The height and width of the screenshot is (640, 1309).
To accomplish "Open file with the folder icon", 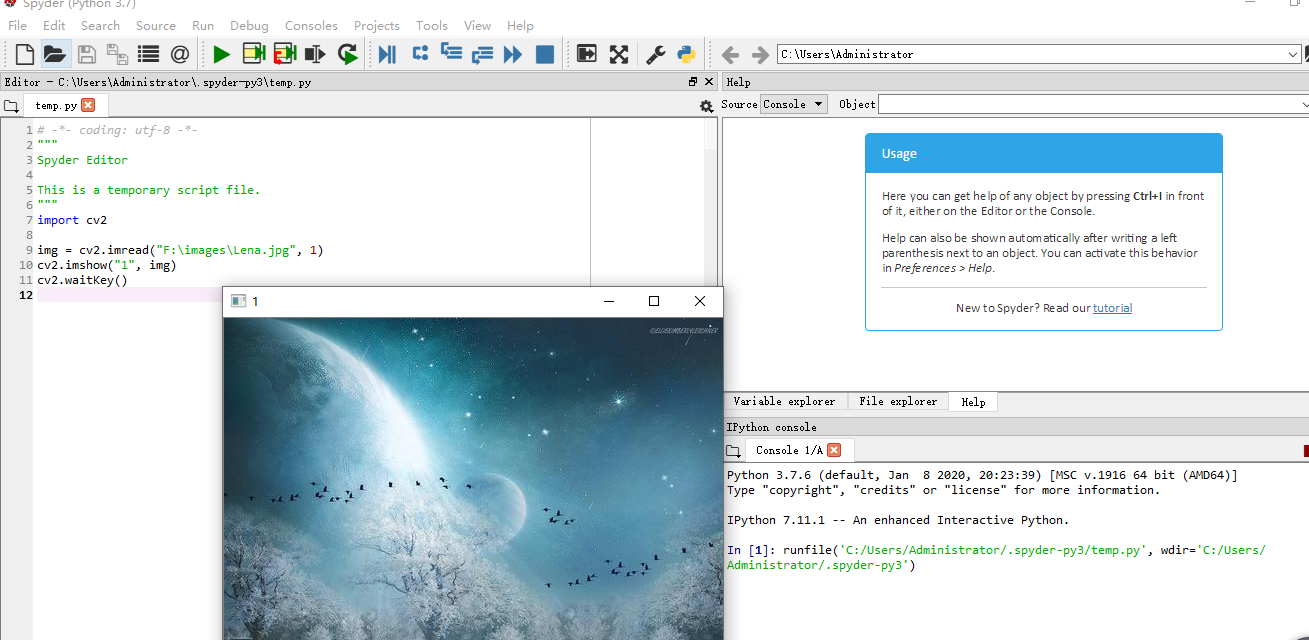I will click(x=54, y=54).
